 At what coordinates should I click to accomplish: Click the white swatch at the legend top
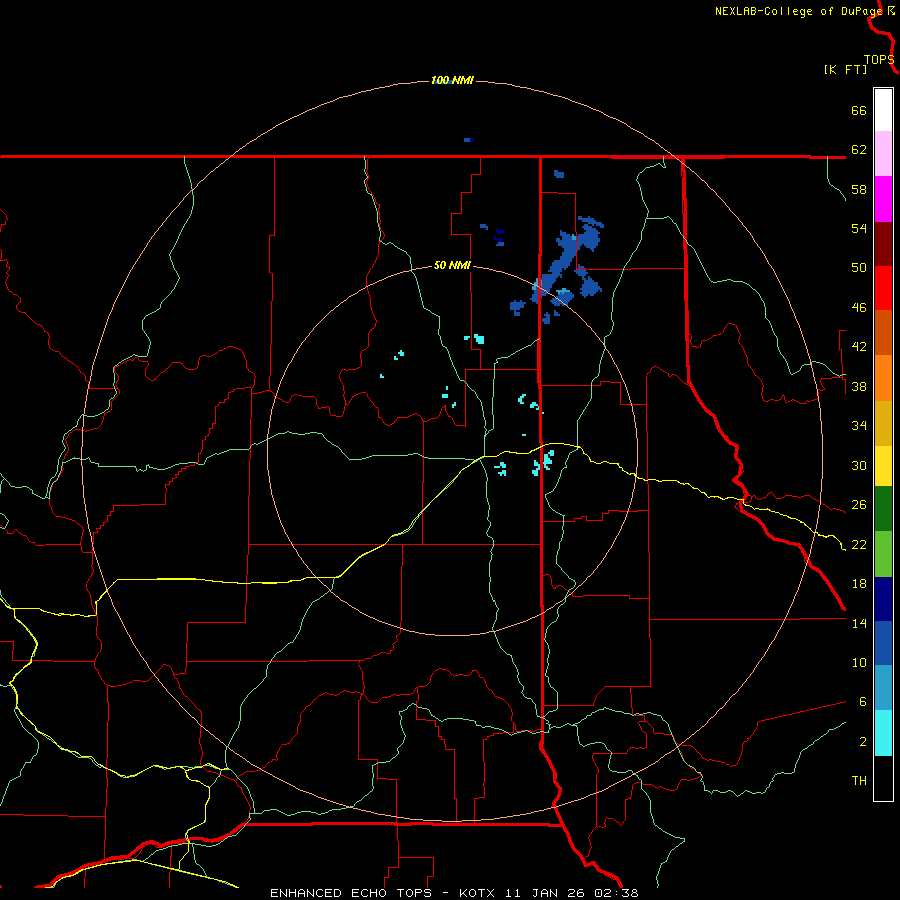point(883,110)
